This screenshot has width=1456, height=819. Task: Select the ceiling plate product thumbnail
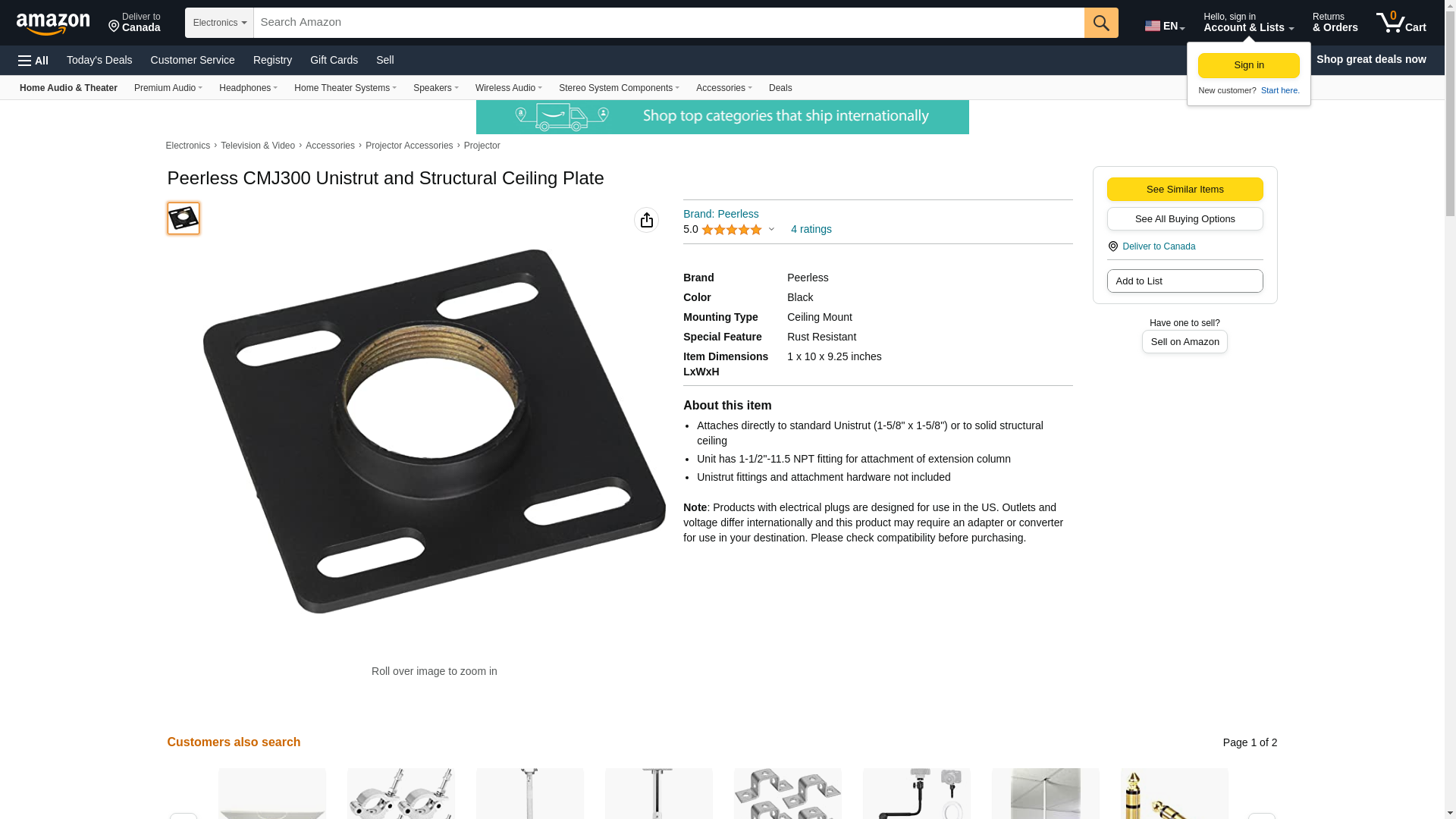184,218
